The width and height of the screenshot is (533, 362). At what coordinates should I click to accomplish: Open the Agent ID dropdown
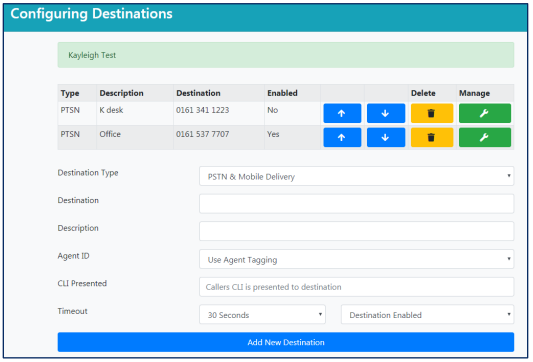356,259
